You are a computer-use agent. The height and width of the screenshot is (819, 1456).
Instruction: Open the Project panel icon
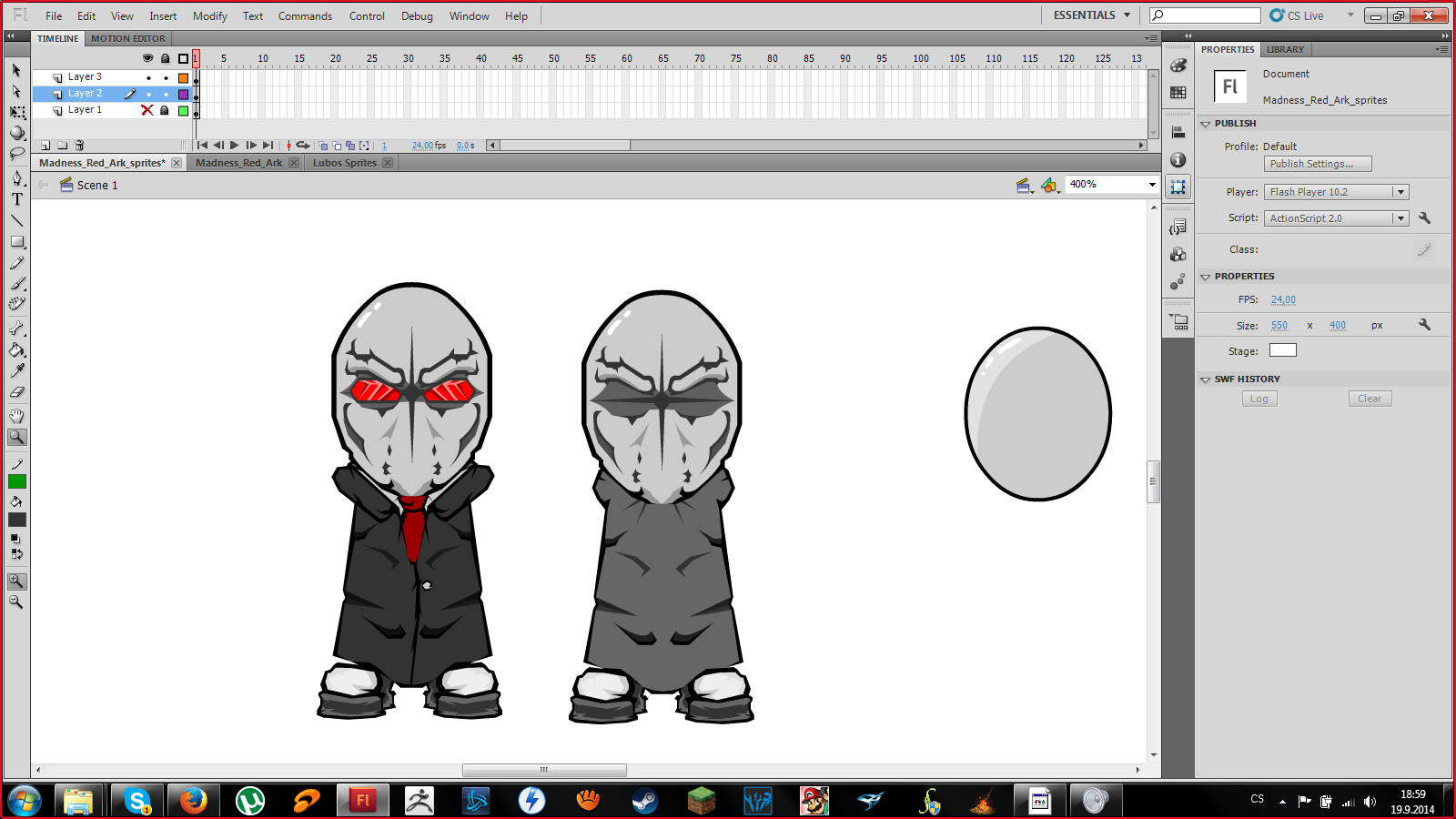1178,321
